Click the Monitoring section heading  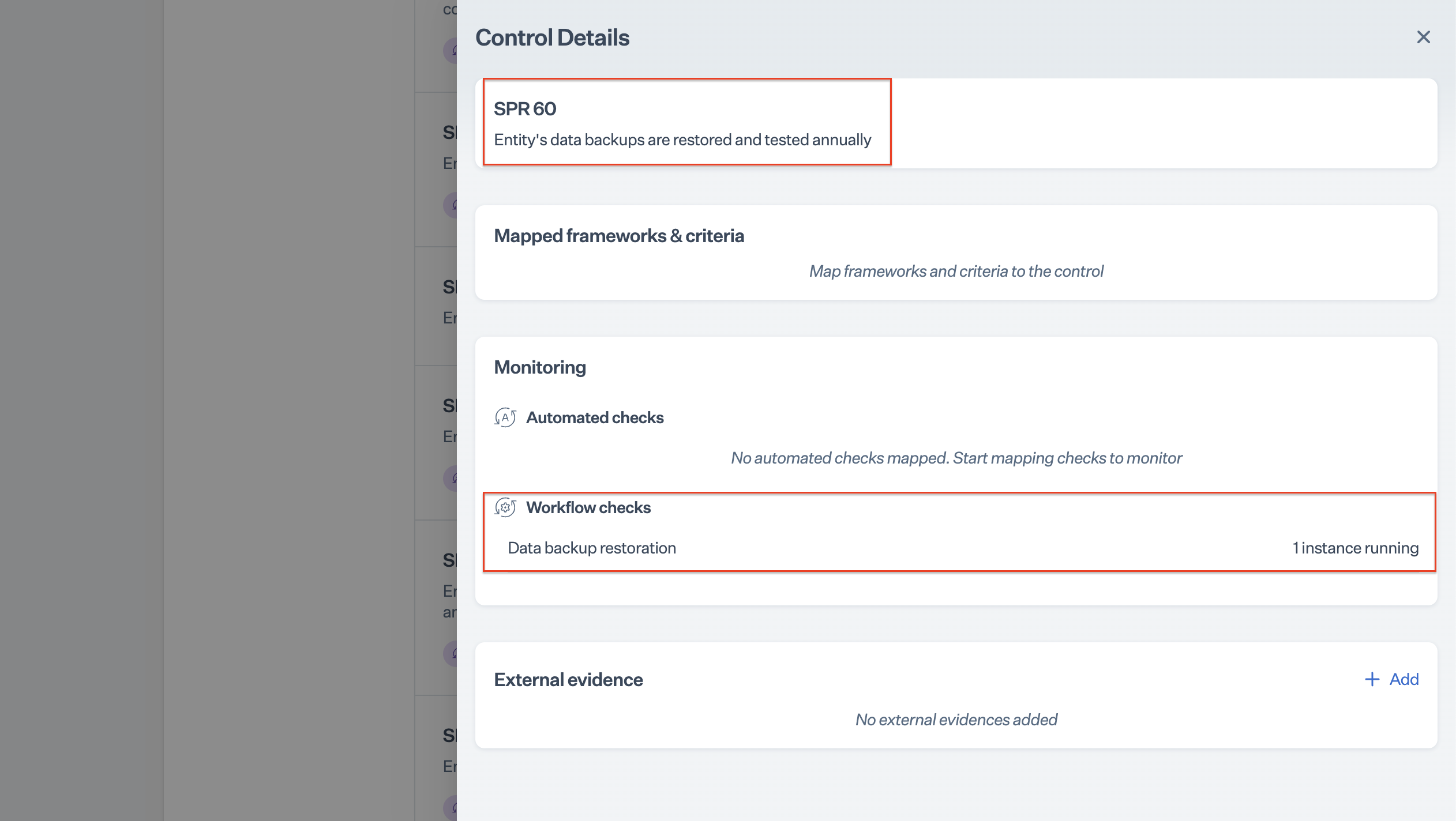(539, 367)
